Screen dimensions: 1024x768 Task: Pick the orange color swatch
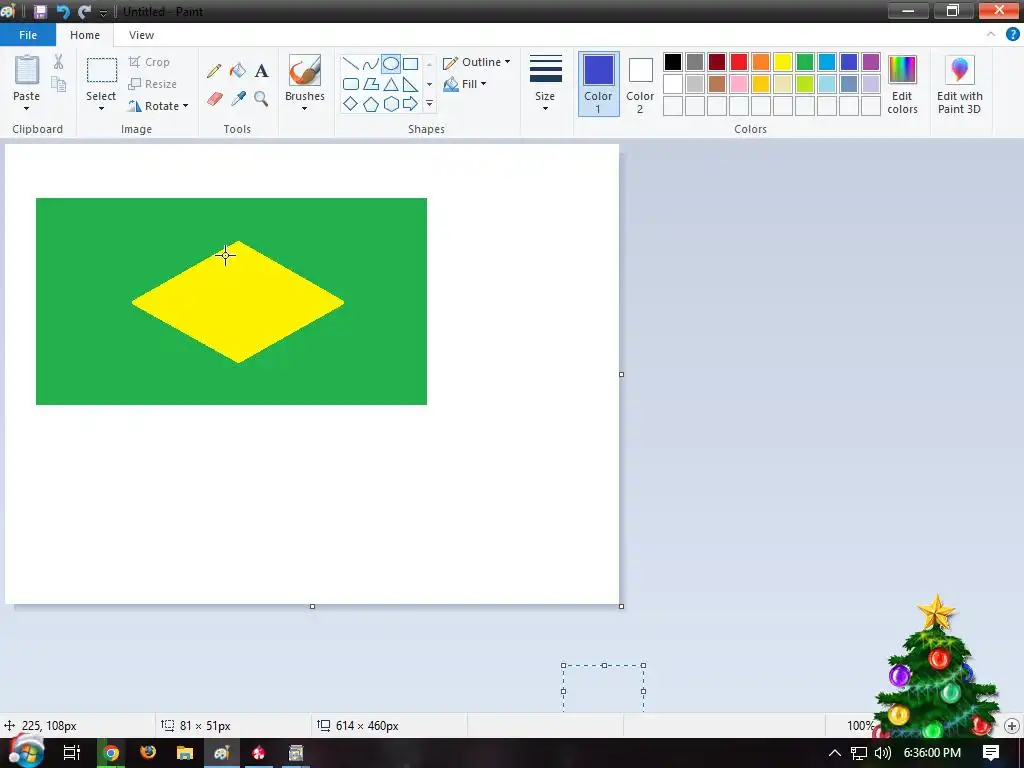point(760,62)
